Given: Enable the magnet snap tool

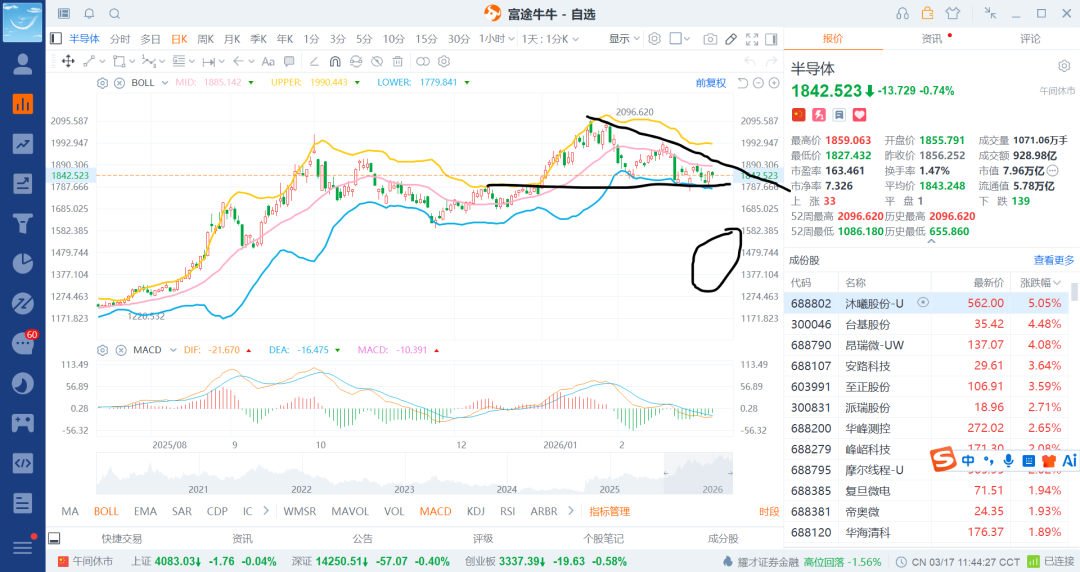Looking at the screenshot, I should pos(335,61).
